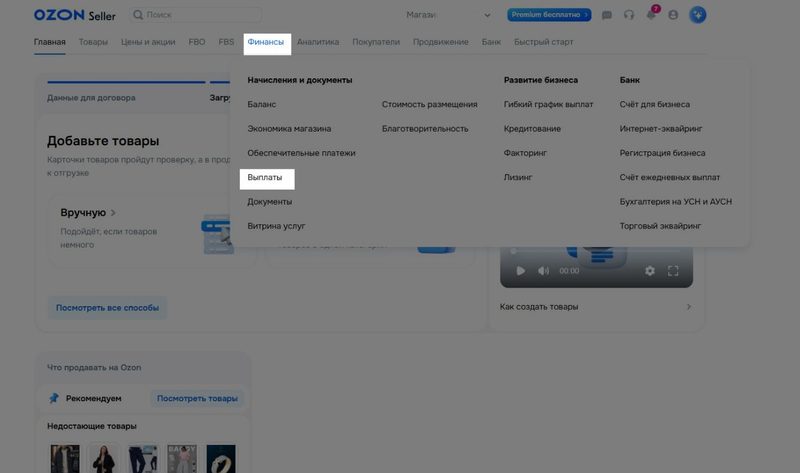Open the chat messages icon
Viewport: 800px width, 473px height.
(607, 15)
